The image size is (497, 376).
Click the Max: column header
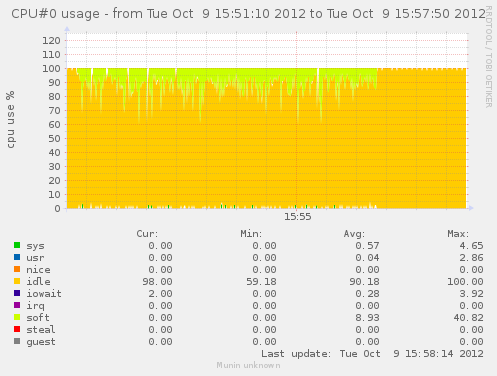point(458,234)
